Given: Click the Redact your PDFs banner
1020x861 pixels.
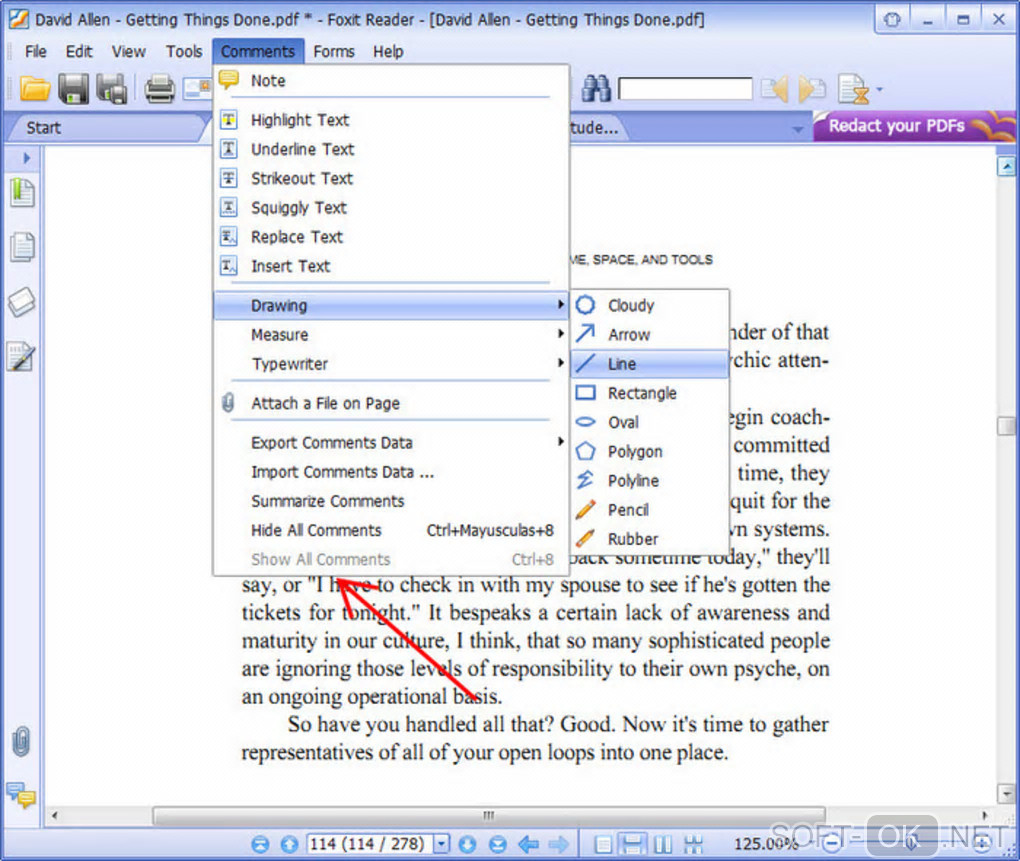Looking at the screenshot, I should (x=914, y=126).
